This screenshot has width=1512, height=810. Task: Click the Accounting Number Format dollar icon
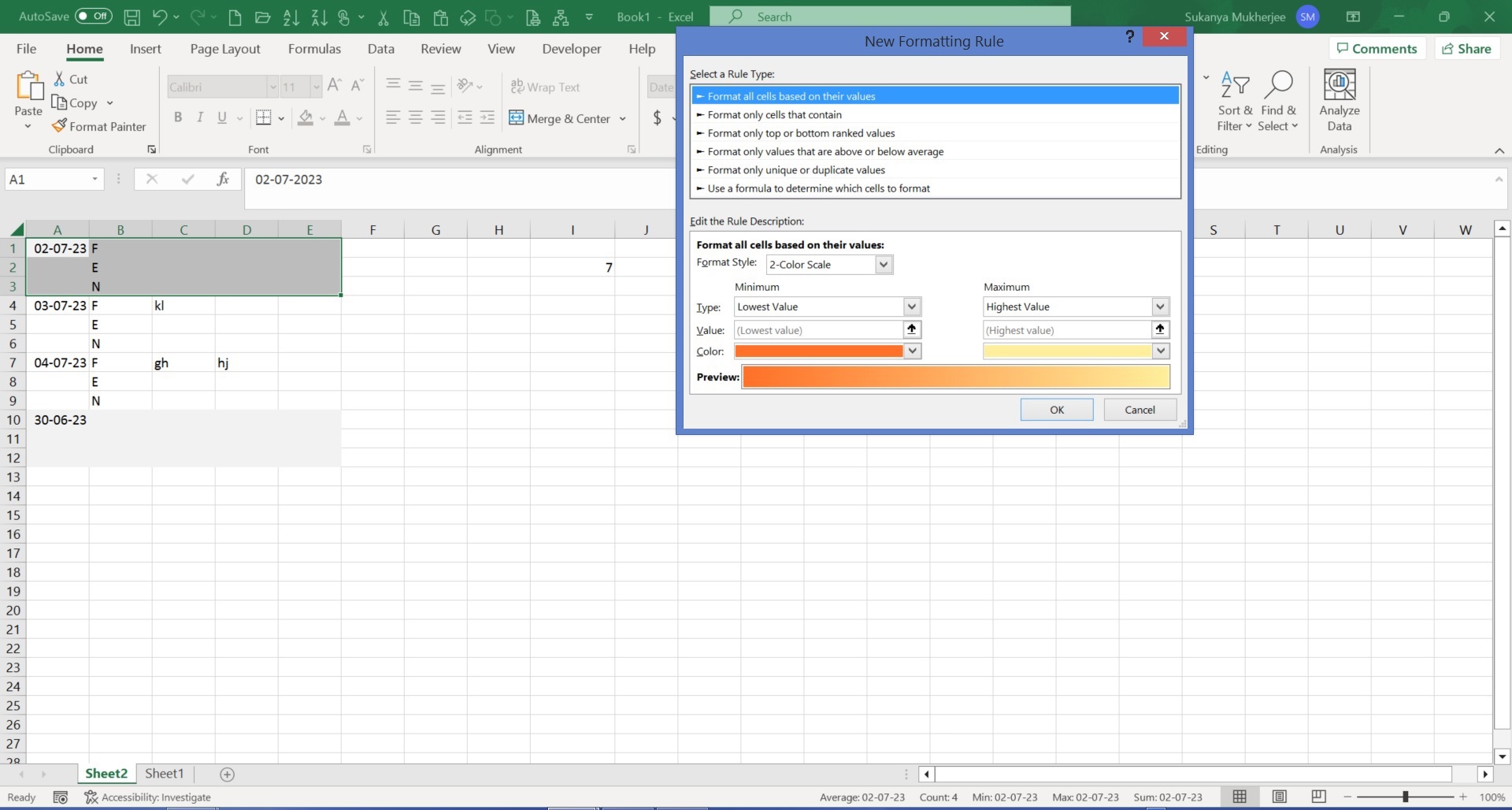(657, 118)
